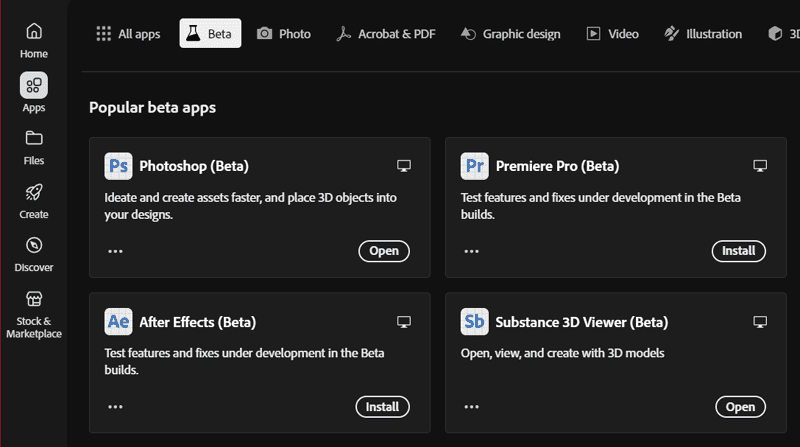Switch to Graphic design tab
Image resolution: width=800 pixels, height=447 pixels.
click(511, 34)
